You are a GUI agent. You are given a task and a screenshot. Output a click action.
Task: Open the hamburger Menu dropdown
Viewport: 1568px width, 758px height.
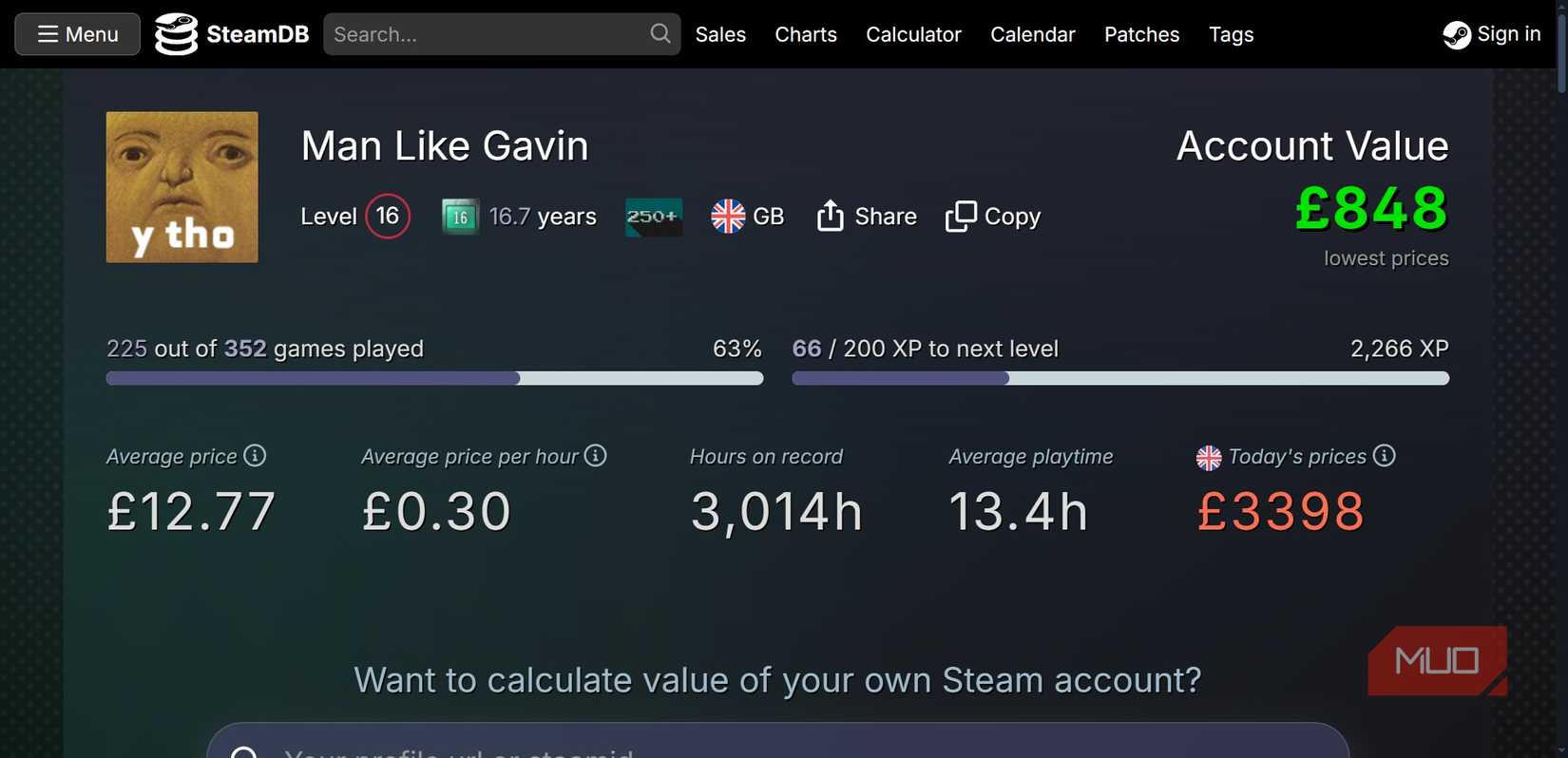78,34
